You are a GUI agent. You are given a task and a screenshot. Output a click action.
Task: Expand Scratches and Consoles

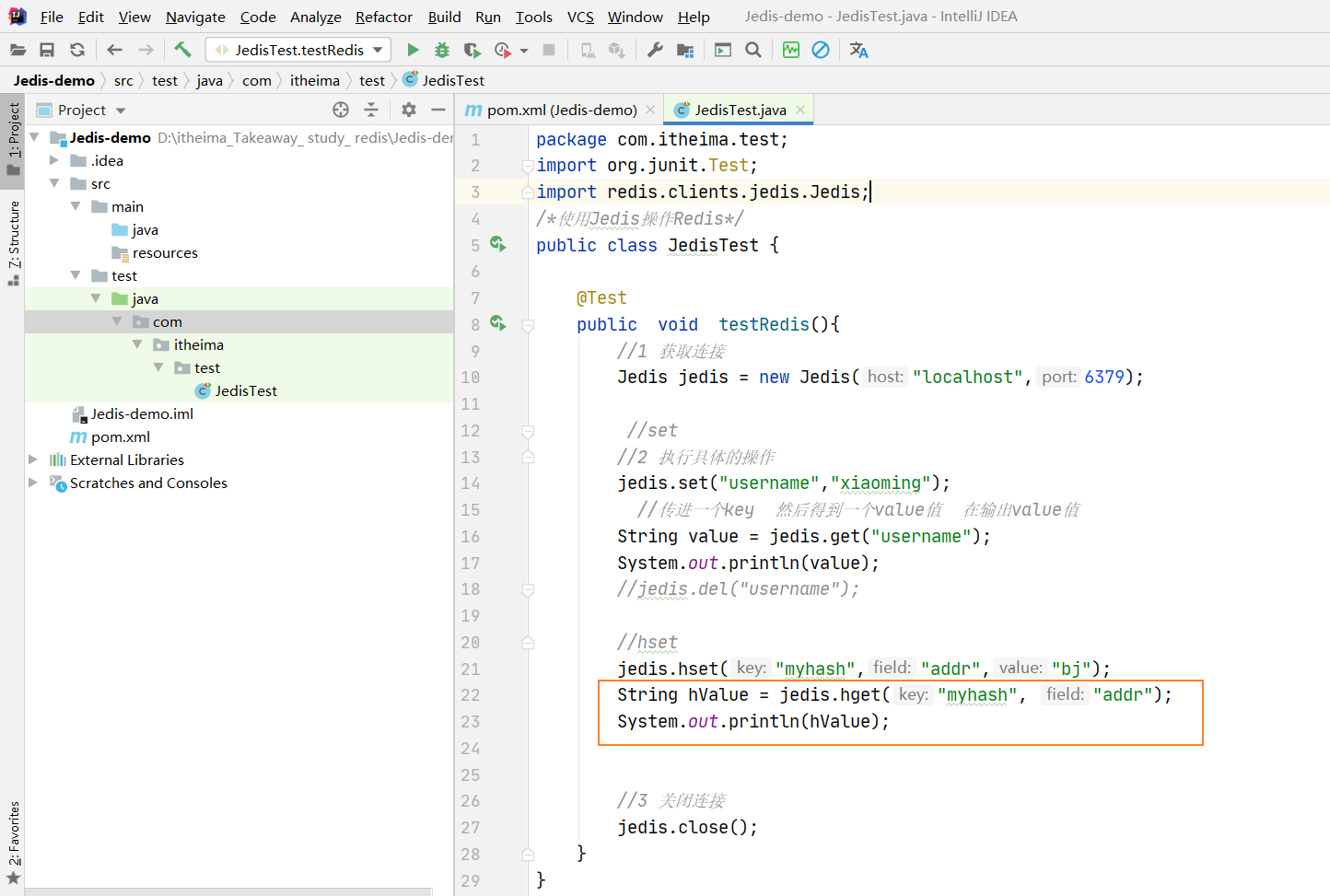[33, 483]
